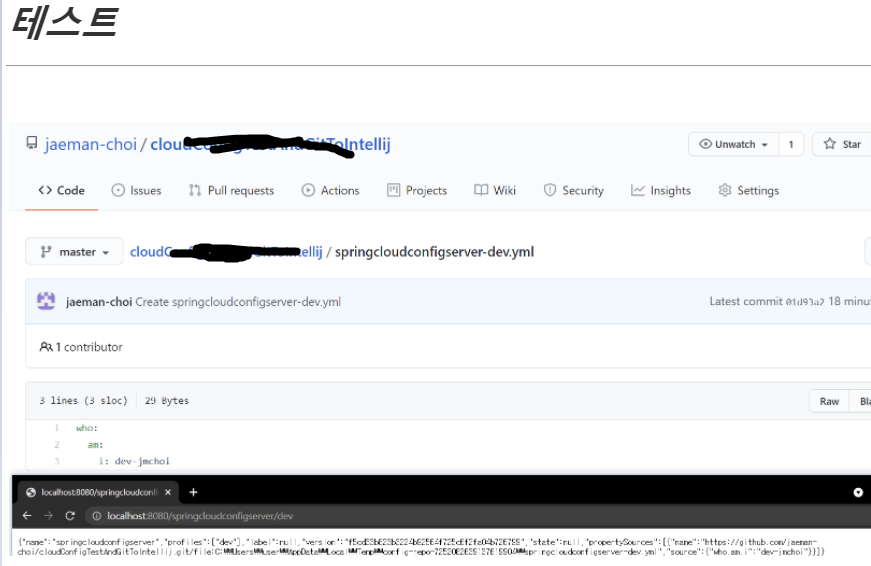This screenshot has width=871, height=566.
Task: Click the 'who:' code line
Action: (x=87, y=428)
